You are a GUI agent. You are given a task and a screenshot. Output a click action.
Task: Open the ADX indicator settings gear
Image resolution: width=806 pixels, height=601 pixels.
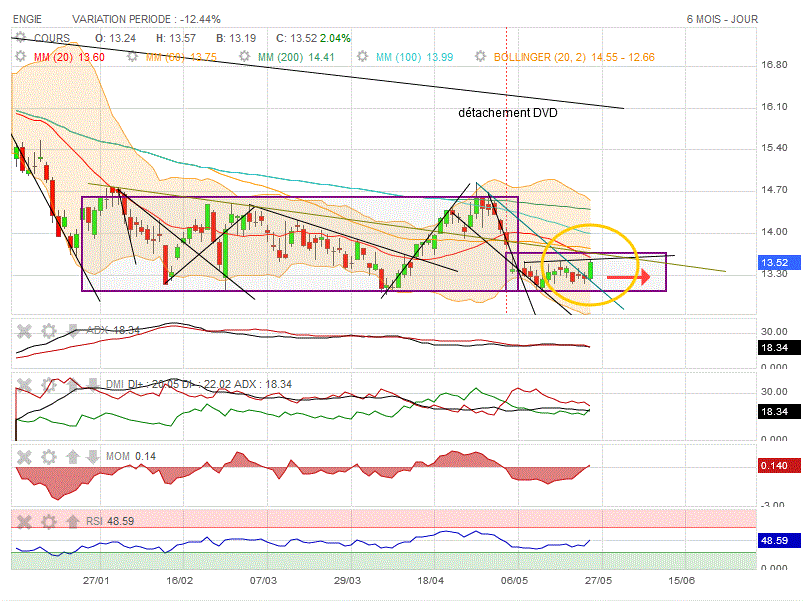49,330
